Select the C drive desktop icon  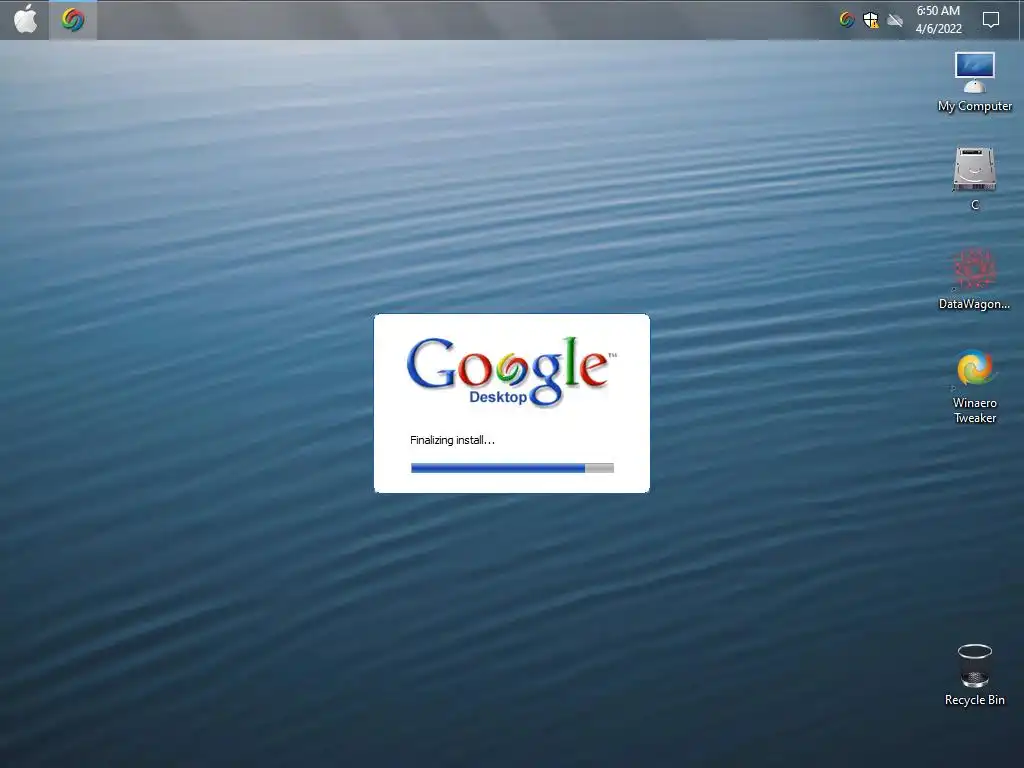(x=974, y=178)
